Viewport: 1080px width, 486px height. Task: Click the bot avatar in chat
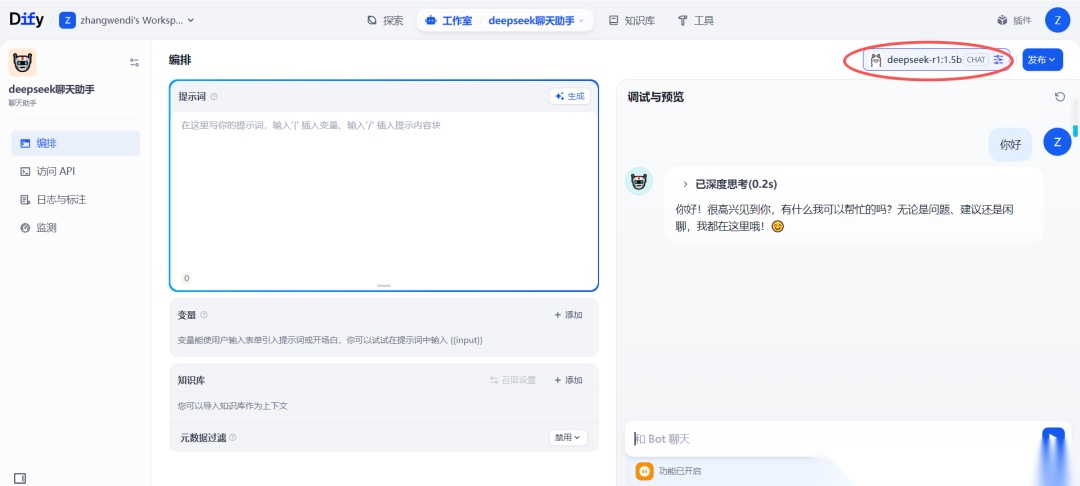point(638,182)
